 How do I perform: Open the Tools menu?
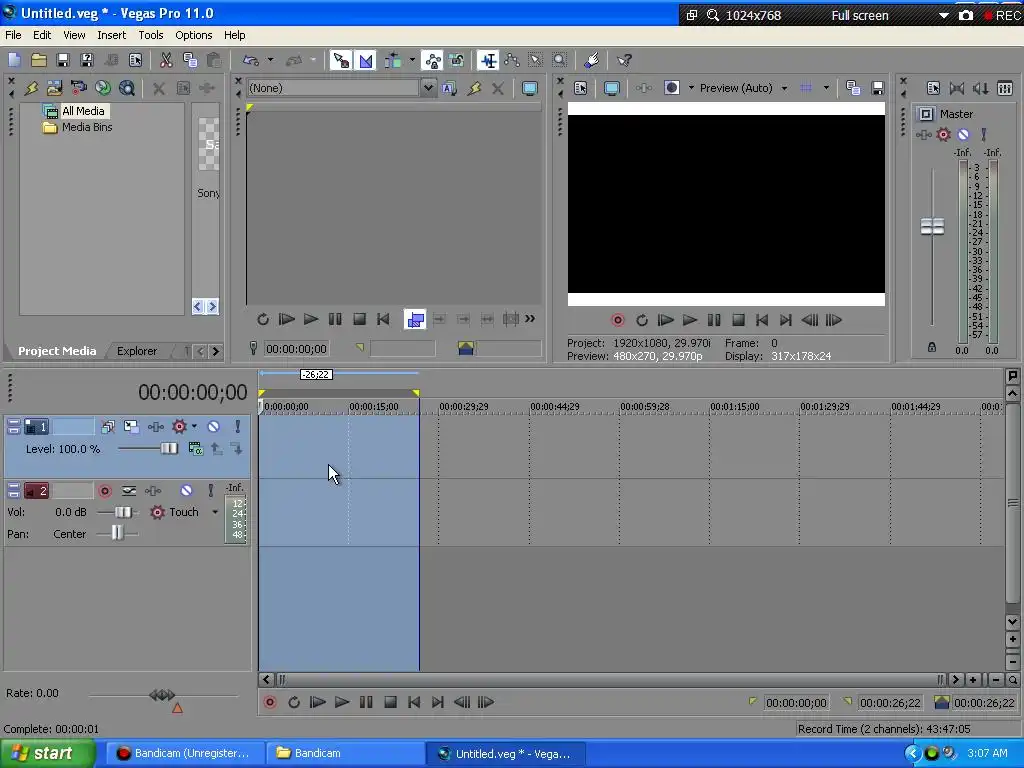(x=151, y=35)
